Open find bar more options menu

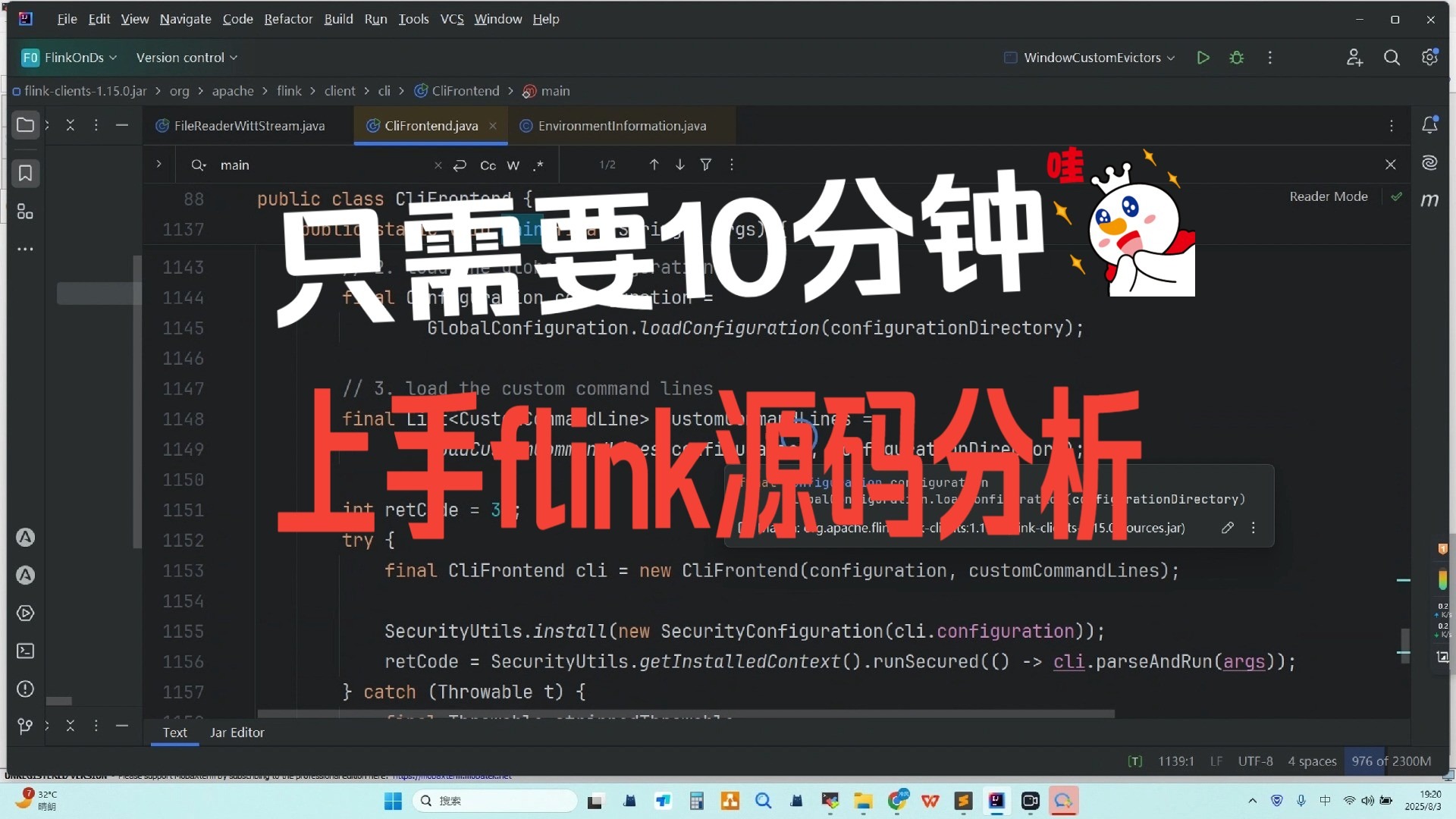coord(732,165)
